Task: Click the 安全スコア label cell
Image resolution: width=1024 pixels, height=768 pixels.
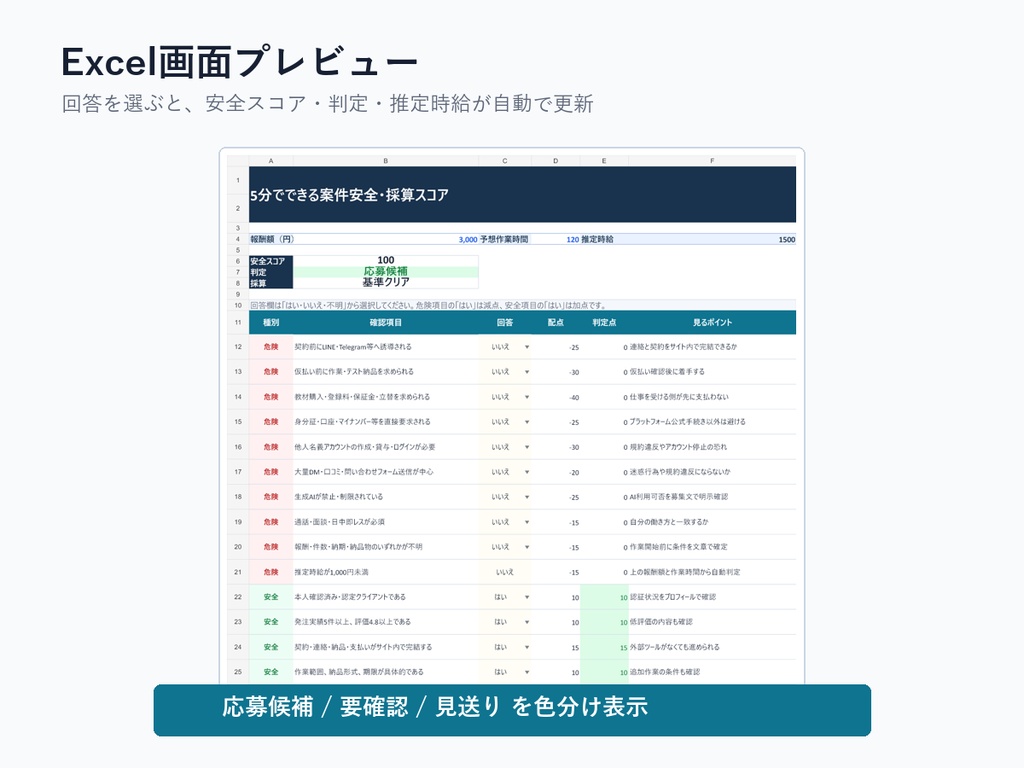Action: 271,261
